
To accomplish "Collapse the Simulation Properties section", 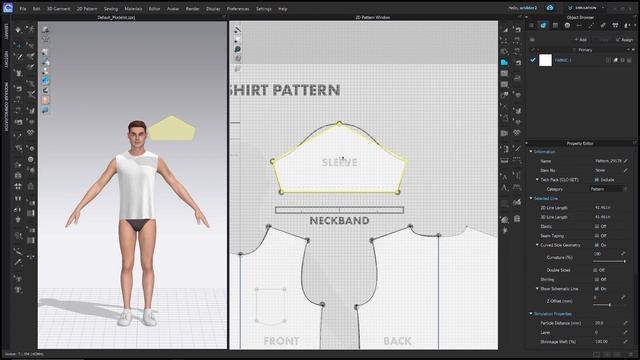I will pos(531,313).
